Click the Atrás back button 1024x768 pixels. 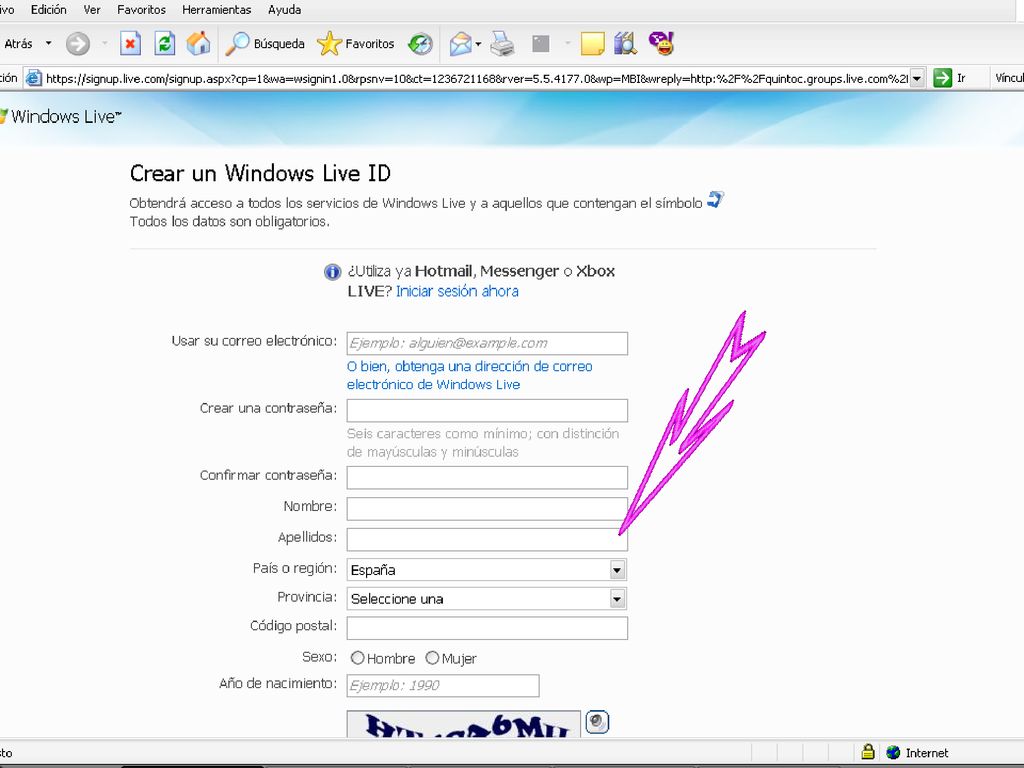(18, 44)
